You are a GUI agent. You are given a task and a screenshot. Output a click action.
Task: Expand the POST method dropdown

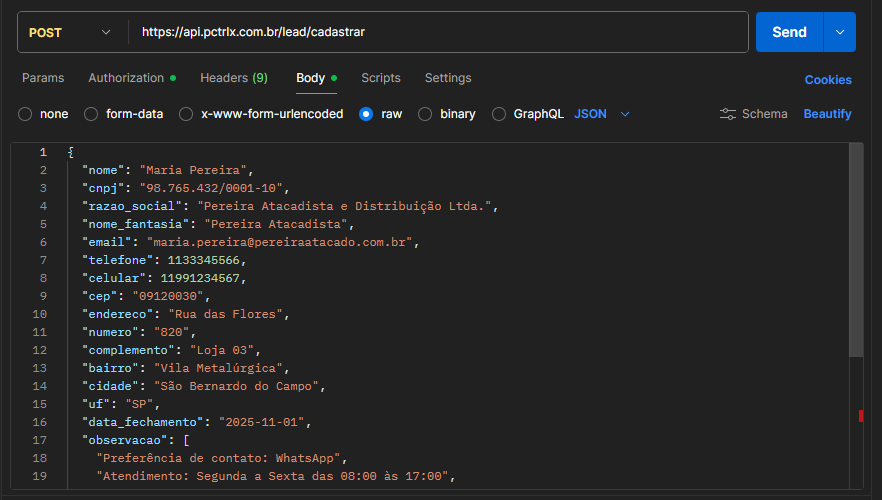pos(67,32)
